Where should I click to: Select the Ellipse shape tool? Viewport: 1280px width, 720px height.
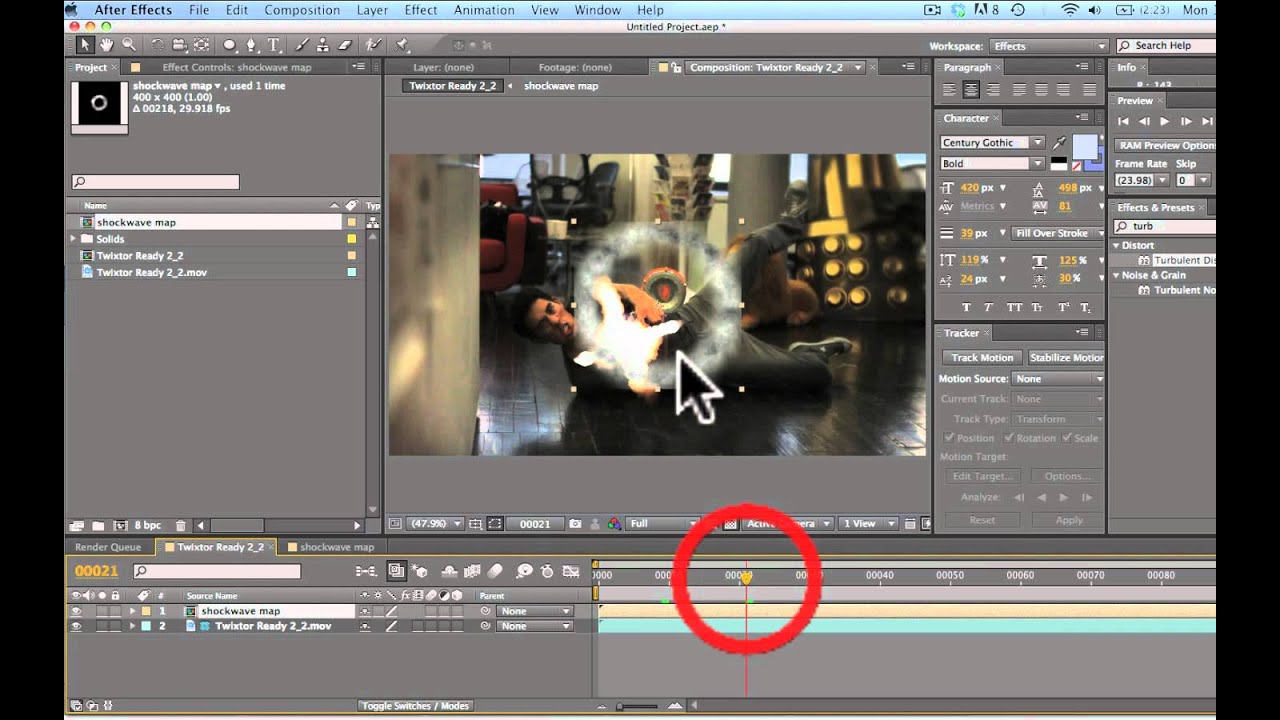click(x=230, y=45)
